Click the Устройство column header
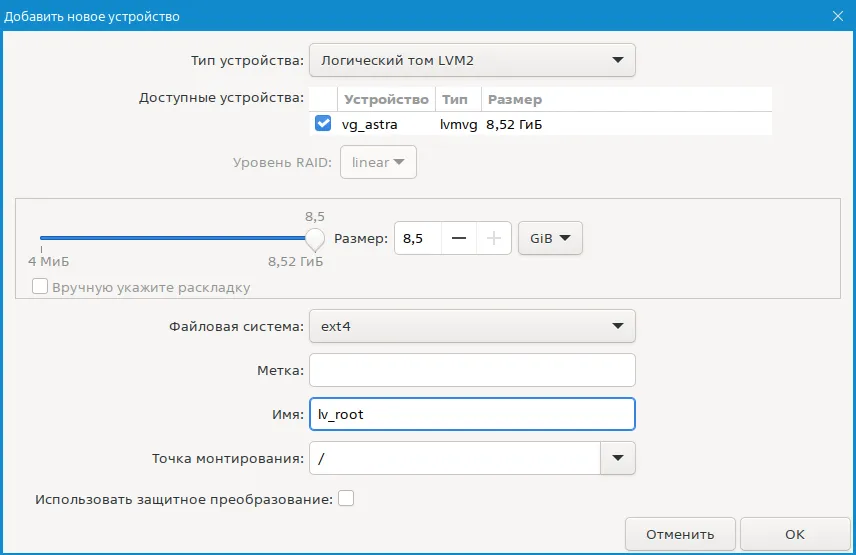856x555 pixels. coord(386,99)
